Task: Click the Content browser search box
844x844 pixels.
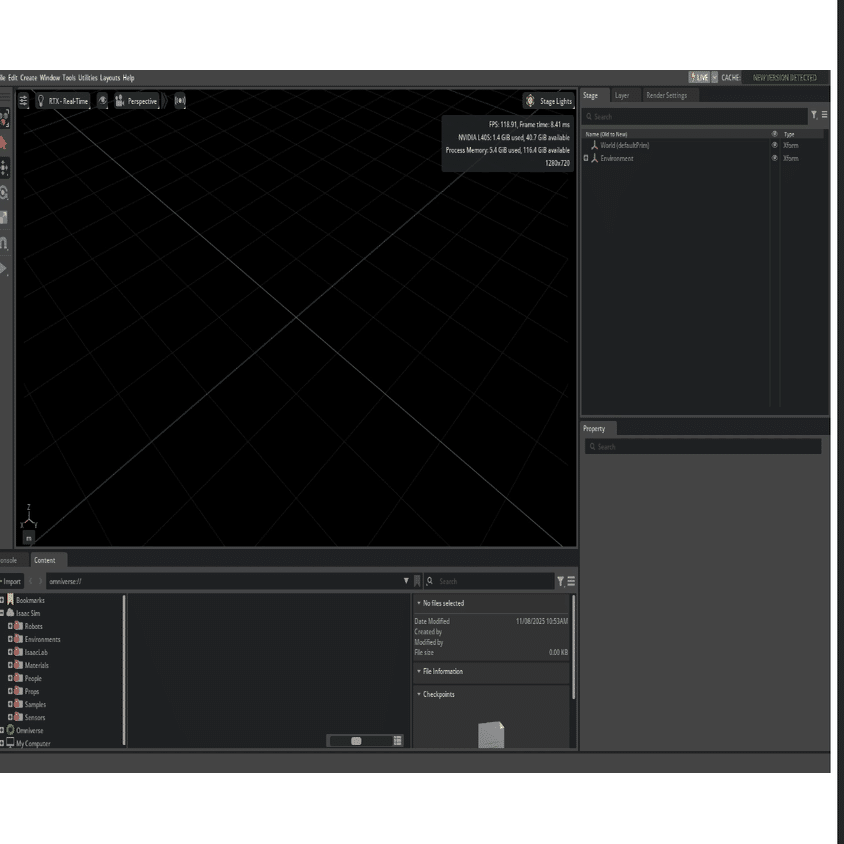Action: [490, 581]
